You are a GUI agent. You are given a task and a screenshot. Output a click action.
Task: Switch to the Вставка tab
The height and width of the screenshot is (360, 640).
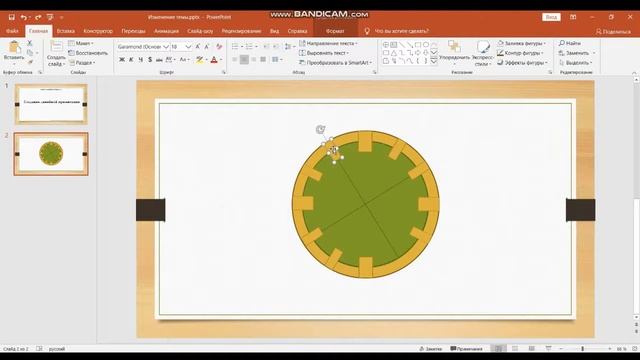(65, 31)
